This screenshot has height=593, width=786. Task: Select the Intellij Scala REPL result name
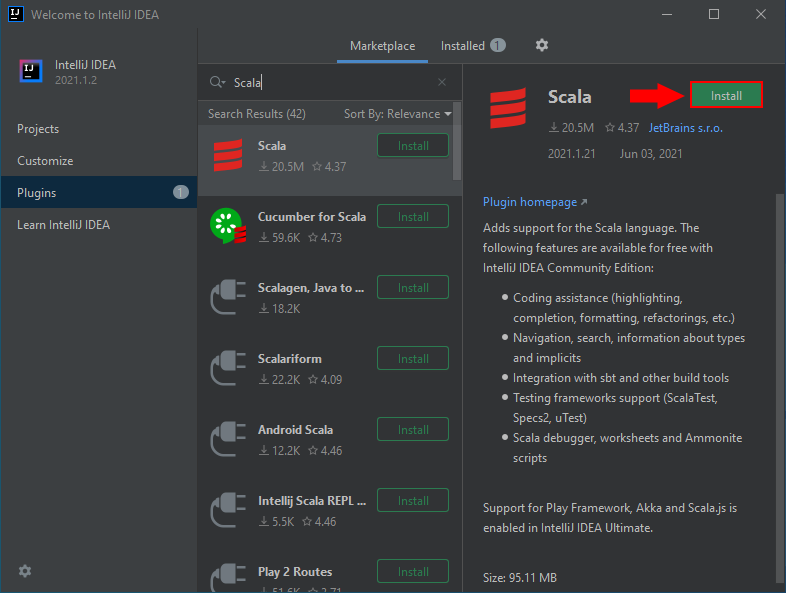(312, 501)
